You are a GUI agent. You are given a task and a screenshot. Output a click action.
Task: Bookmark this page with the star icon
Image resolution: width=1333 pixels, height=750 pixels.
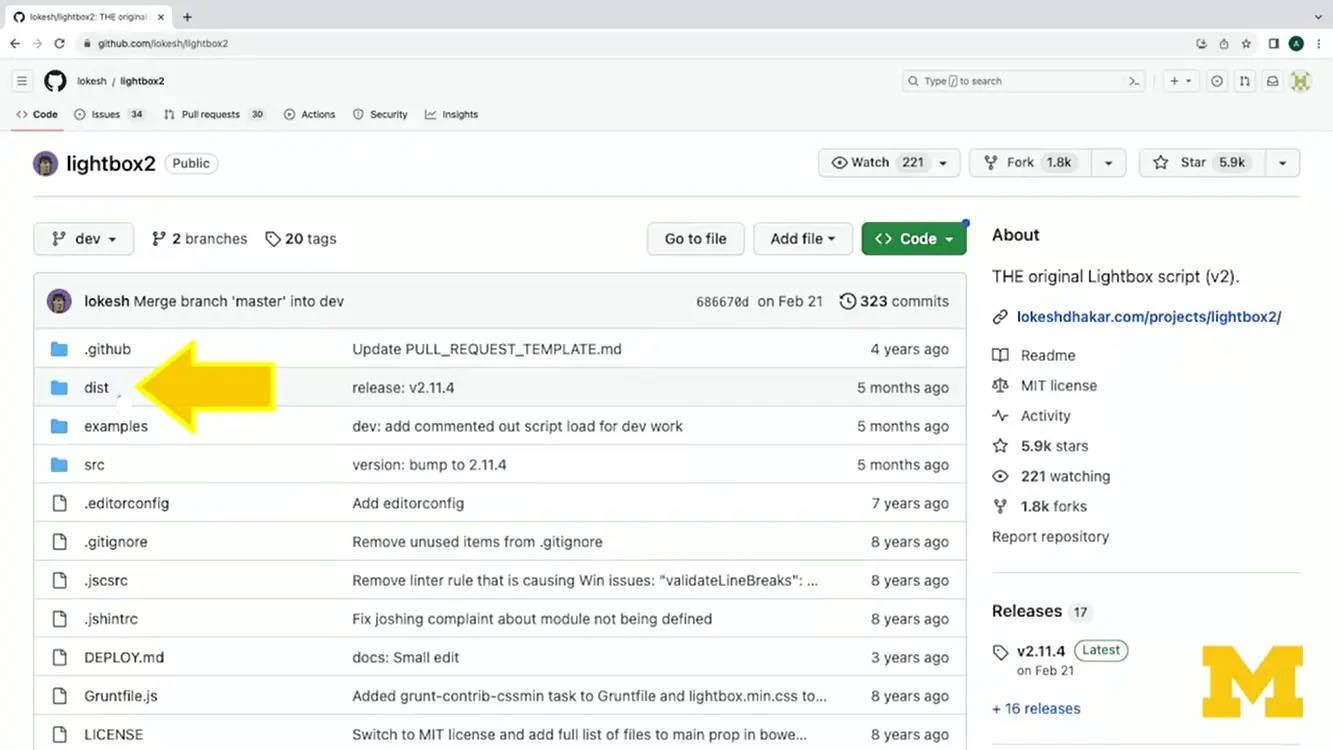click(1246, 43)
